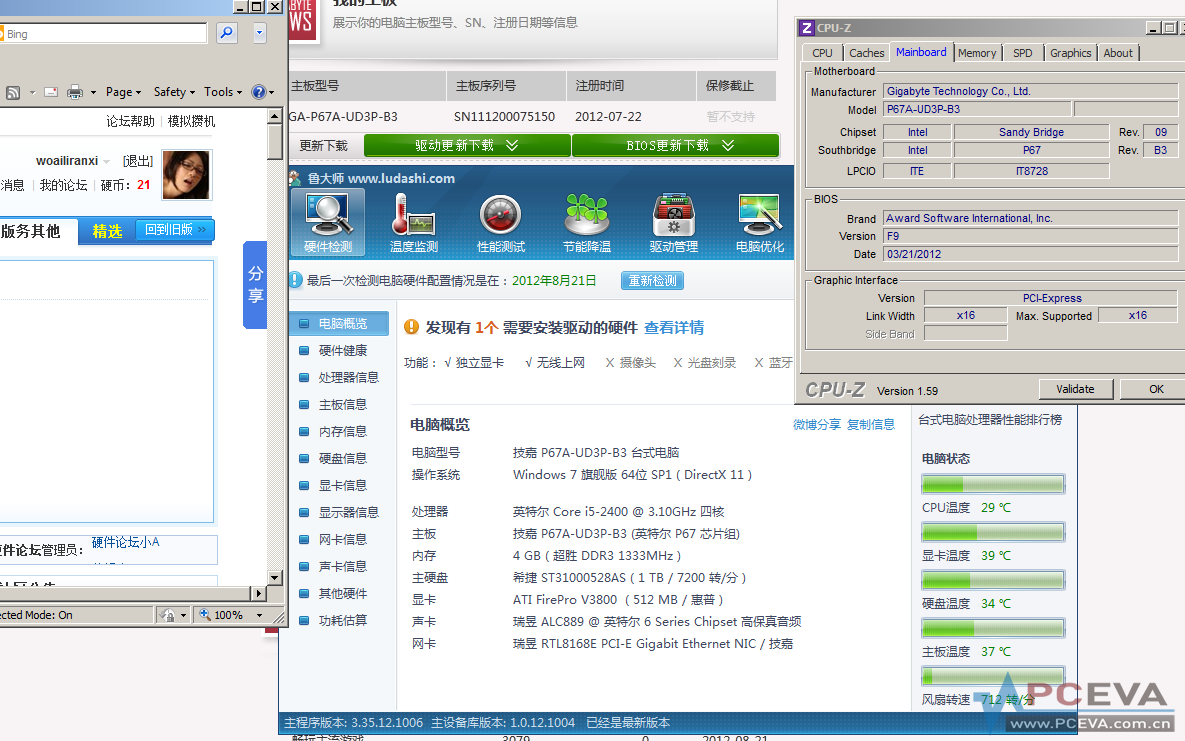1185x741 pixels.
Task: Switch to the Caches tab in CPU-Z
Action: tap(866, 53)
